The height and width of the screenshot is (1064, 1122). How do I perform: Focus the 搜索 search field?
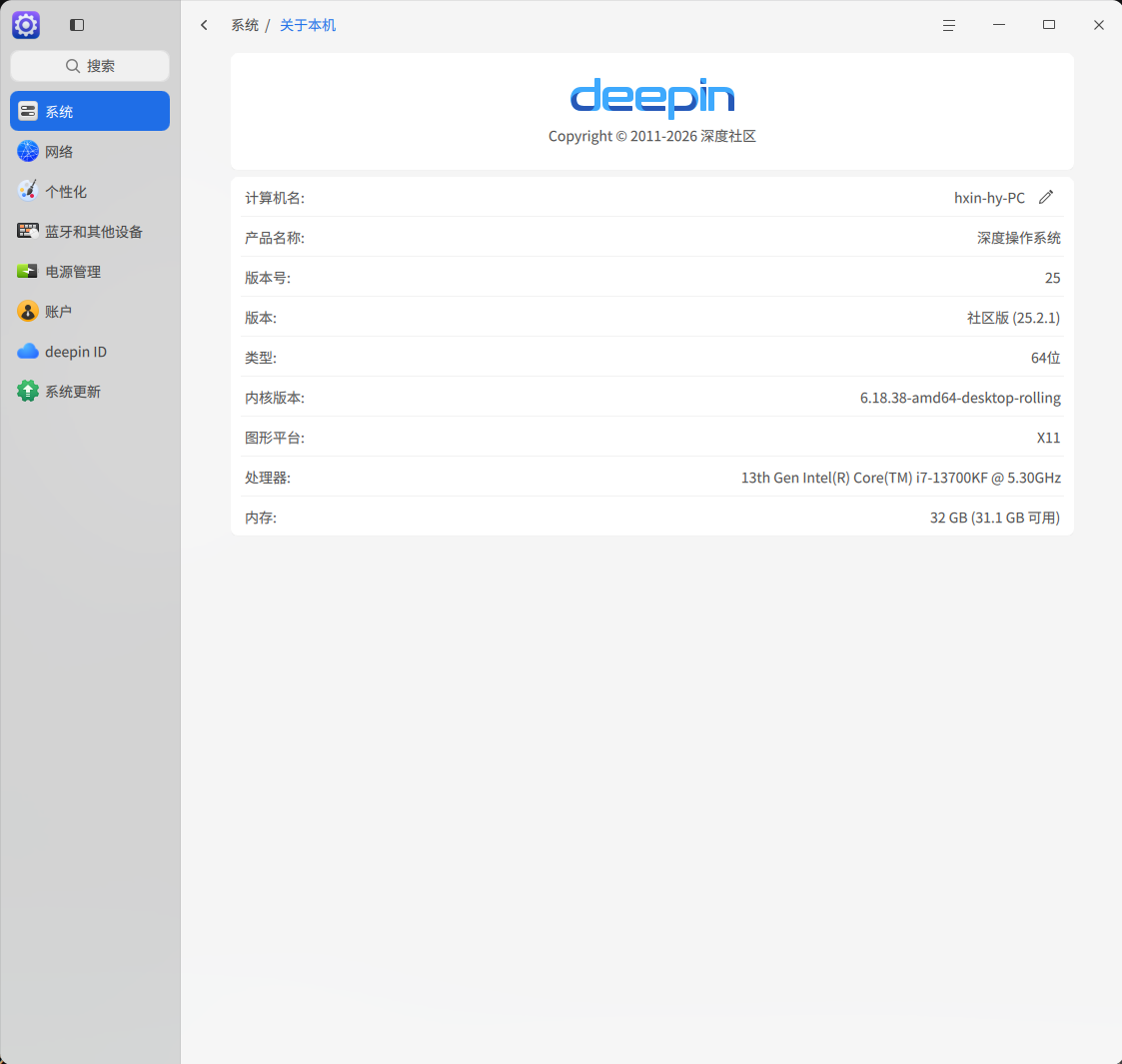(90, 66)
